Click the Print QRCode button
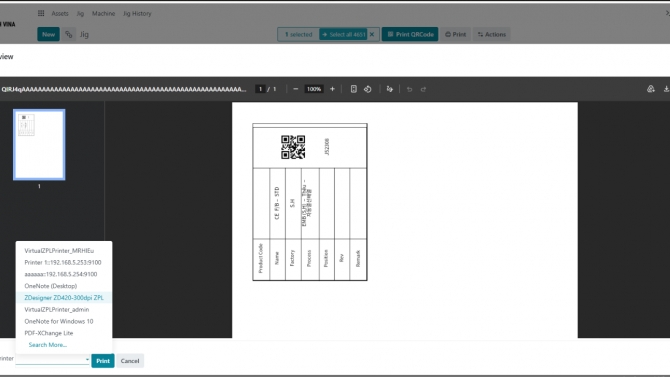This screenshot has height=377, width=670. point(410,34)
